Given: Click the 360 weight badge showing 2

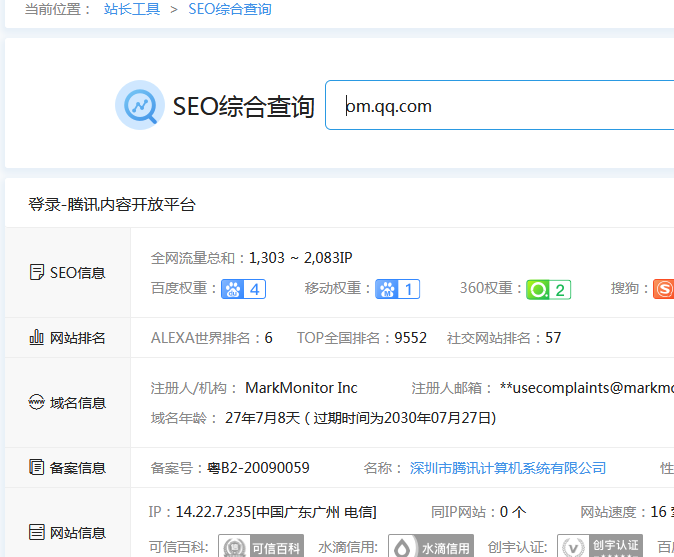Looking at the screenshot, I should 548,289.
